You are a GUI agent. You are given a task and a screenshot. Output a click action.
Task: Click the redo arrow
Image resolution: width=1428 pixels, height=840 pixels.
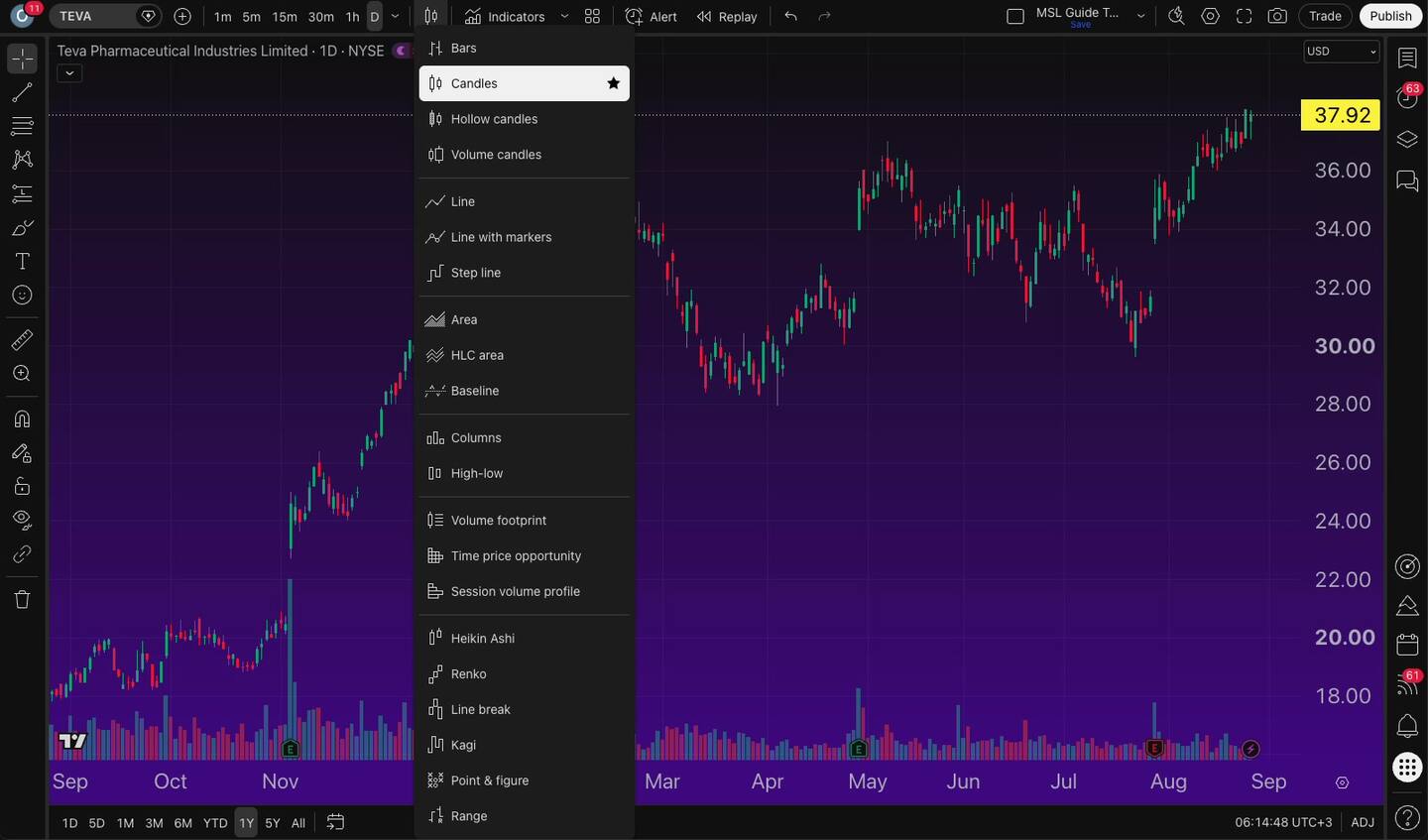pyautogui.click(x=824, y=16)
